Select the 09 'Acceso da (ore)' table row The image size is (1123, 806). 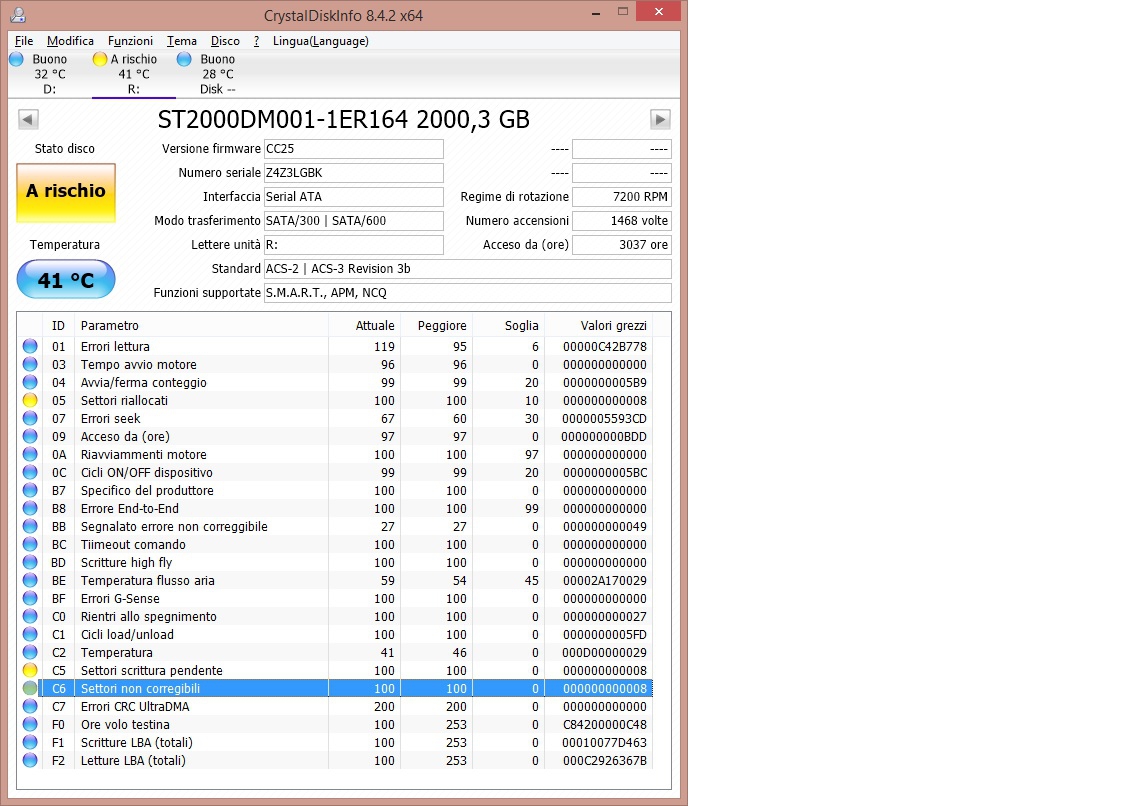pos(335,436)
